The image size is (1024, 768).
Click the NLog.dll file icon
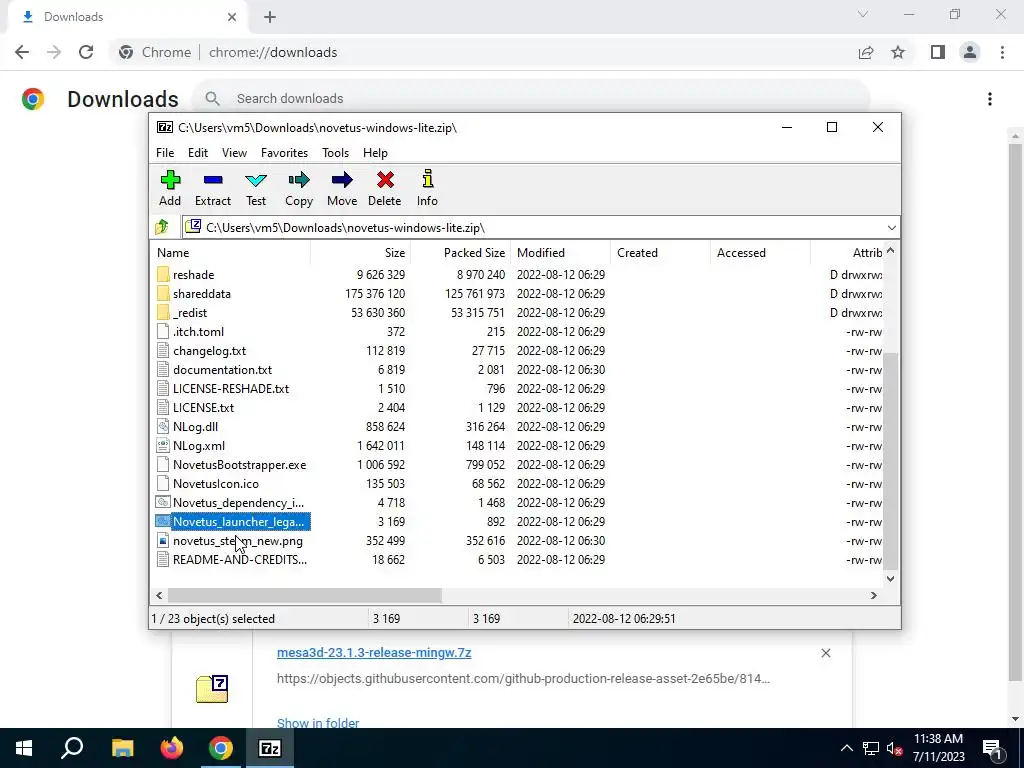[163, 426]
